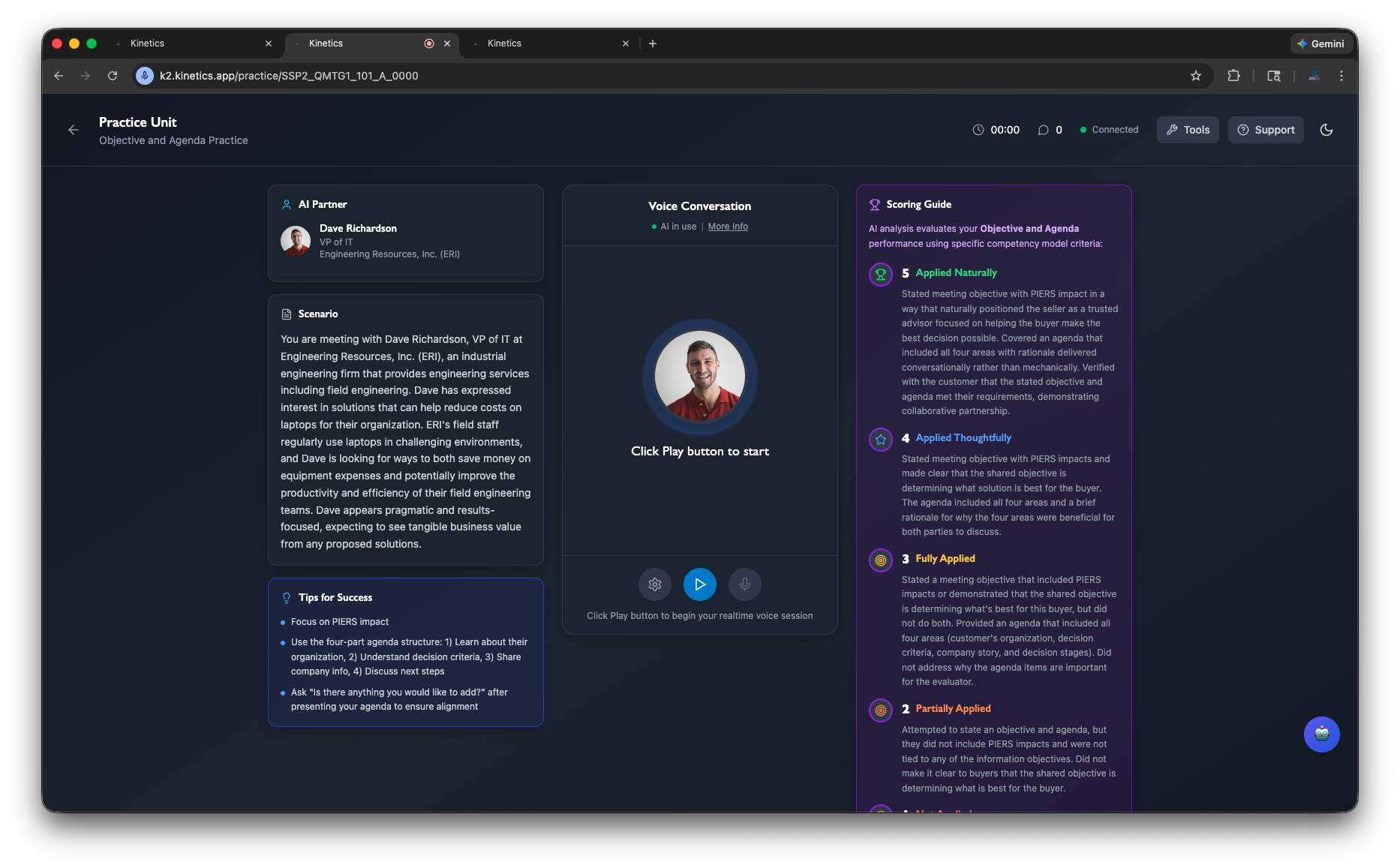Open the browser profile icon
The width and height of the screenshot is (1400, 868).
pyautogui.click(x=1314, y=76)
